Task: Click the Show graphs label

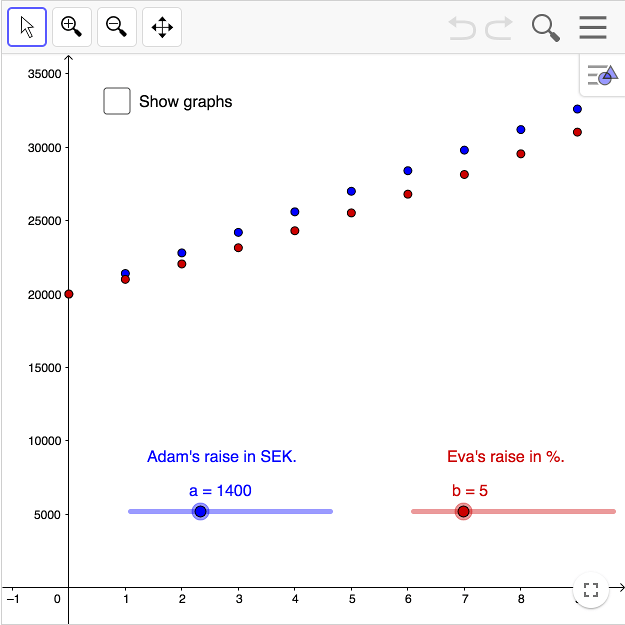Action: pyautogui.click(x=185, y=102)
